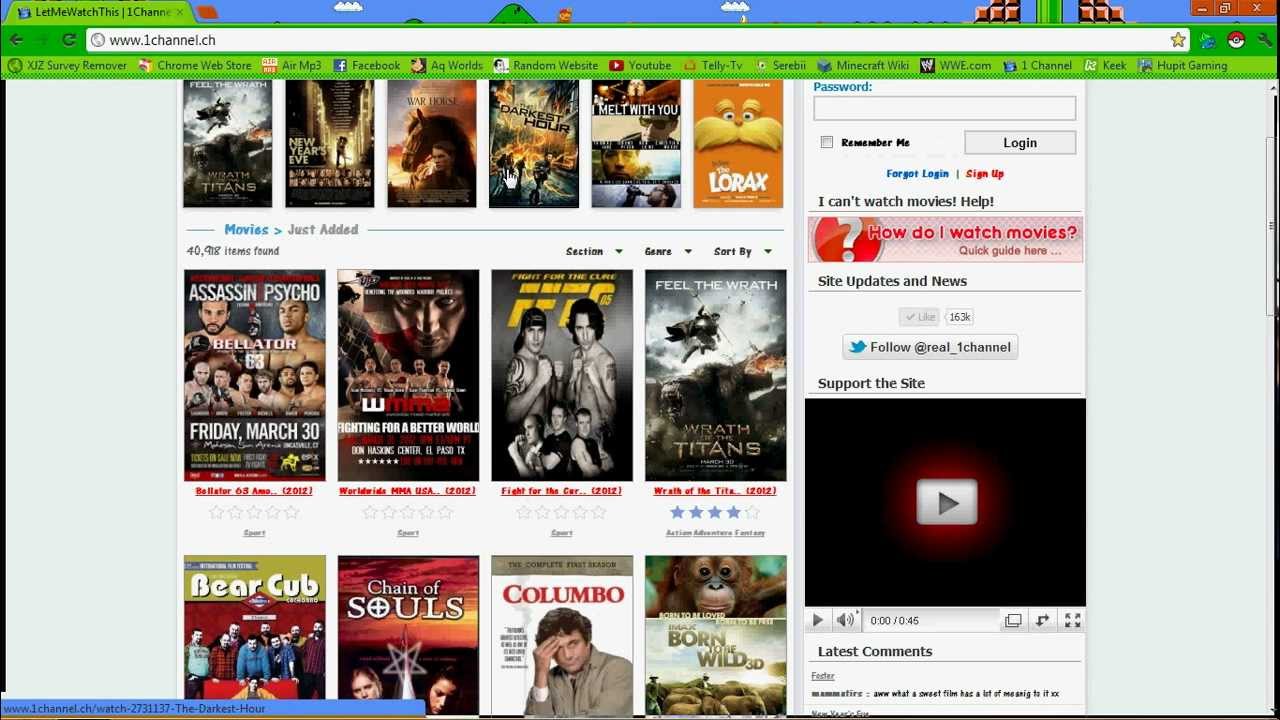Viewport: 1280px width, 720px height.
Task: Open Columbo poster thumbnail
Action: click(x=562, y=635)
